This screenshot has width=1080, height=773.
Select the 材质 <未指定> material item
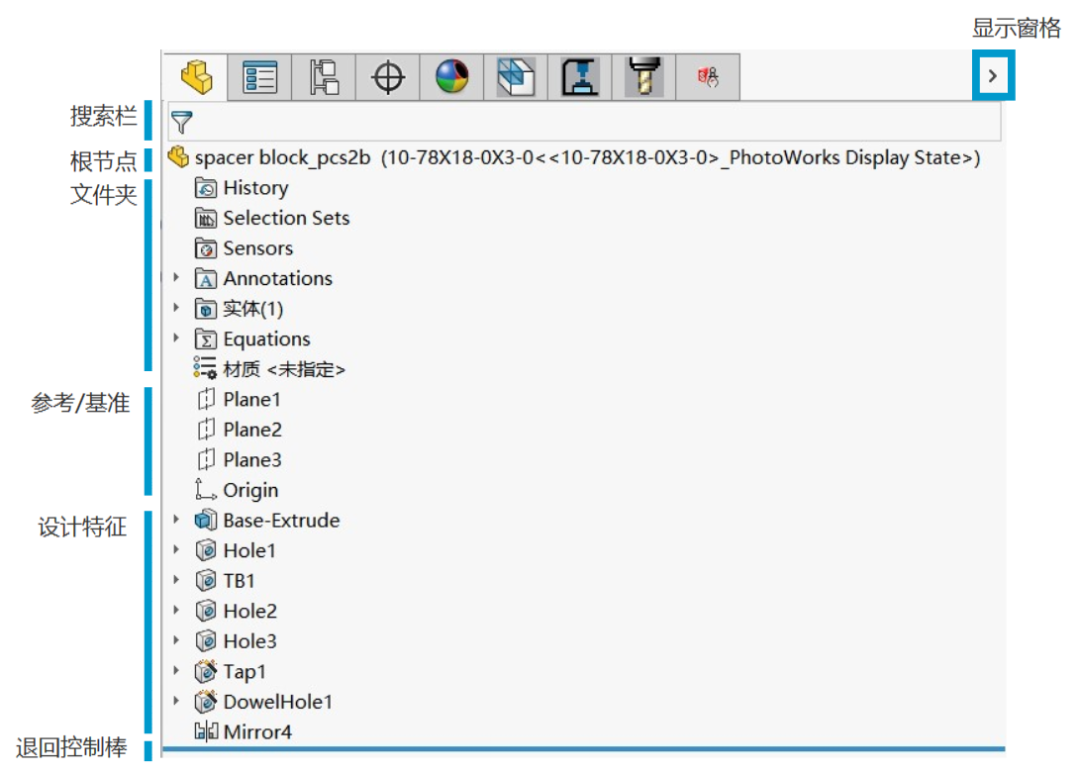[282, 370]
